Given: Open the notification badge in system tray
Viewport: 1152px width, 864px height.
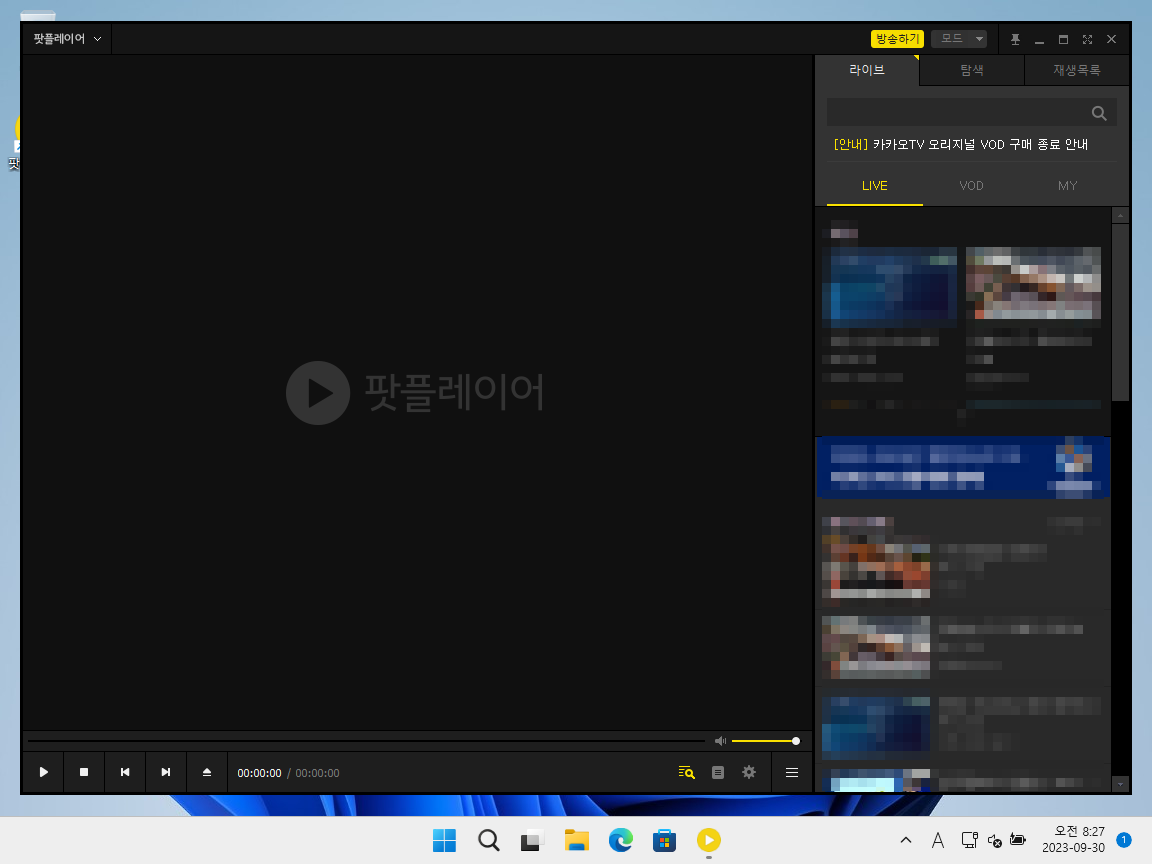Looking at the screenshot, I should 1123,839.
